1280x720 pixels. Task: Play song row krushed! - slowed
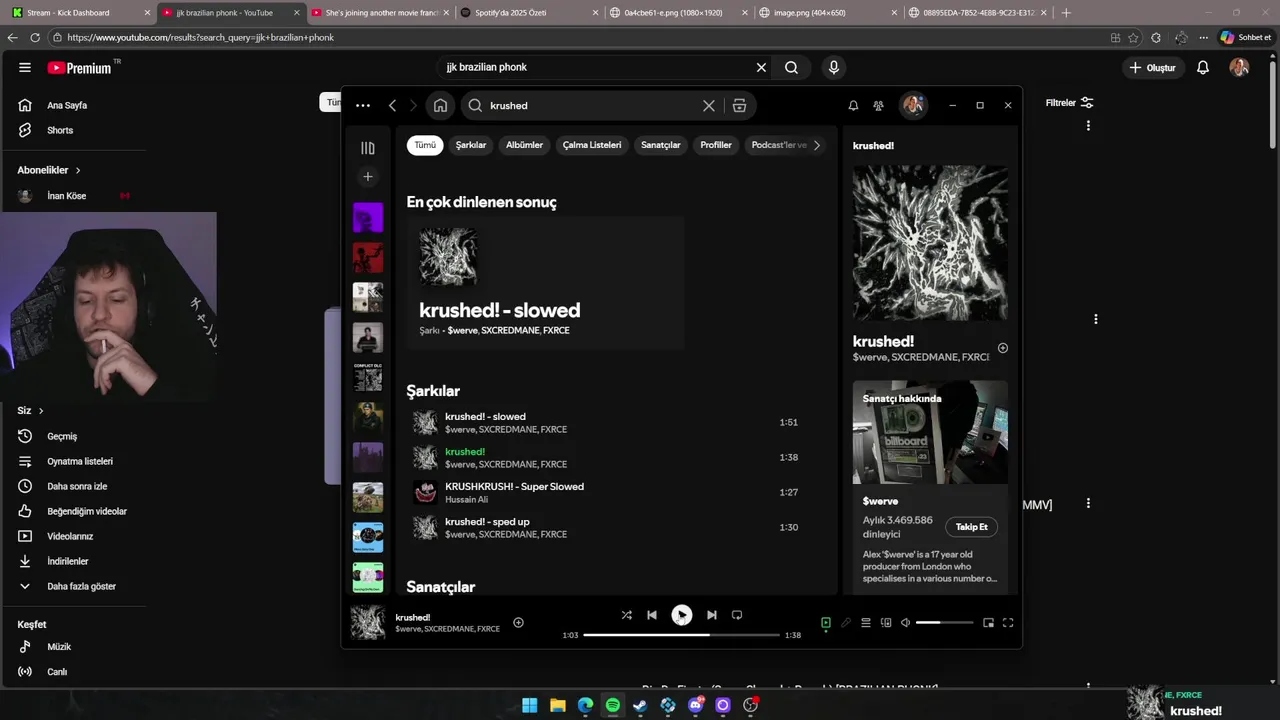point(616,422)
